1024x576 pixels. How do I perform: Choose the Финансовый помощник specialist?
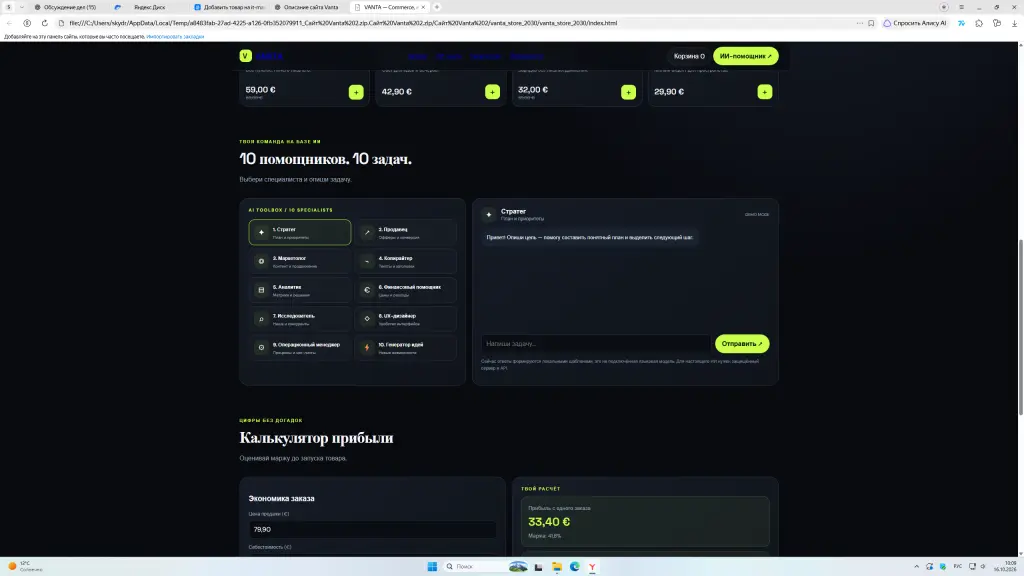[406, 290]
